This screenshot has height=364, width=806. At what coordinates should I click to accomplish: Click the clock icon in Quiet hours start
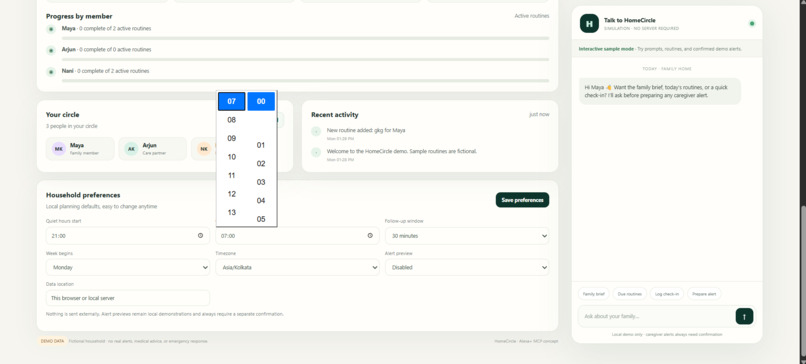coord(200,235)
